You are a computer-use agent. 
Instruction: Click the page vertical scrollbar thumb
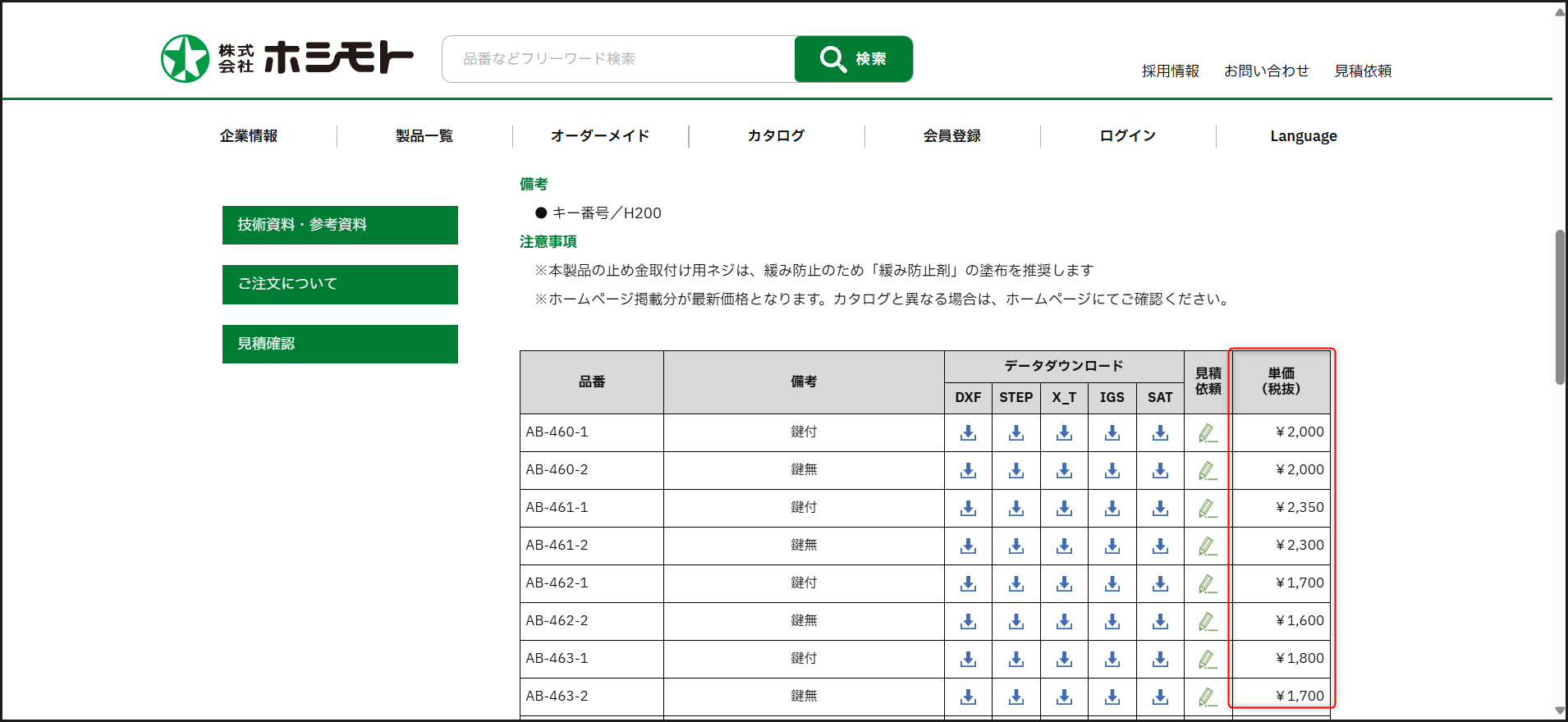click(x=1560, y=308)
